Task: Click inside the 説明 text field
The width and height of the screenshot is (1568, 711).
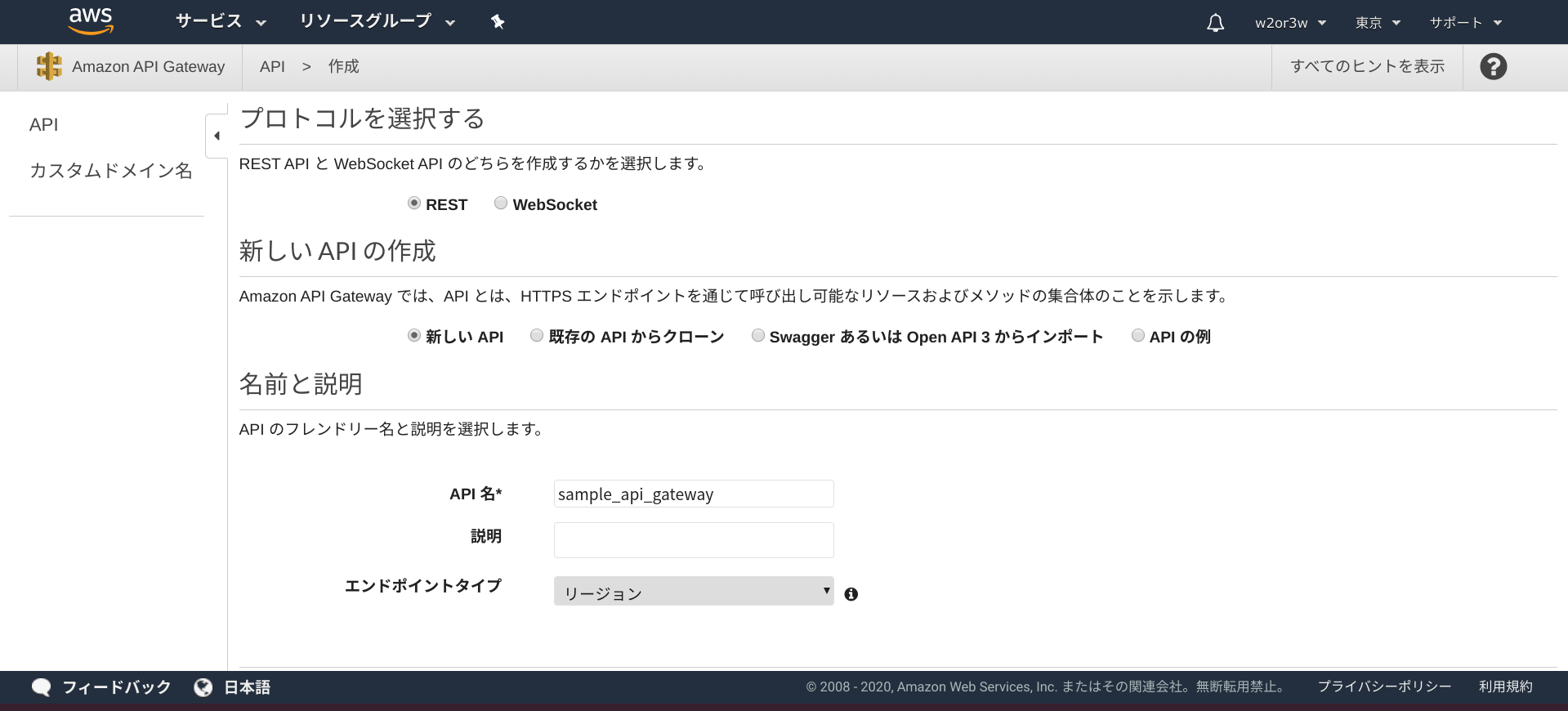Action: pos(693,540)
